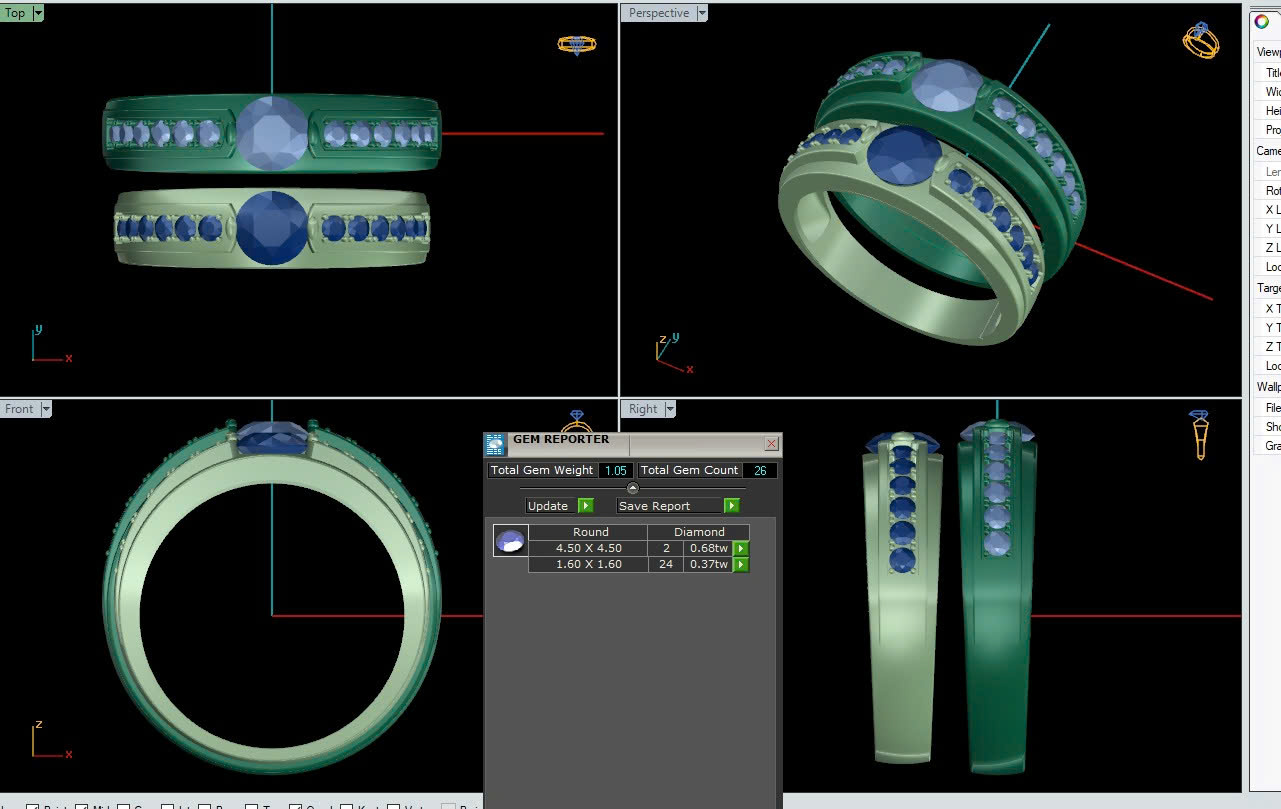Viewport: 1281px width, 809px height.
Task: Open the Right viewport dropdown arrow
Action: [670, 409]
